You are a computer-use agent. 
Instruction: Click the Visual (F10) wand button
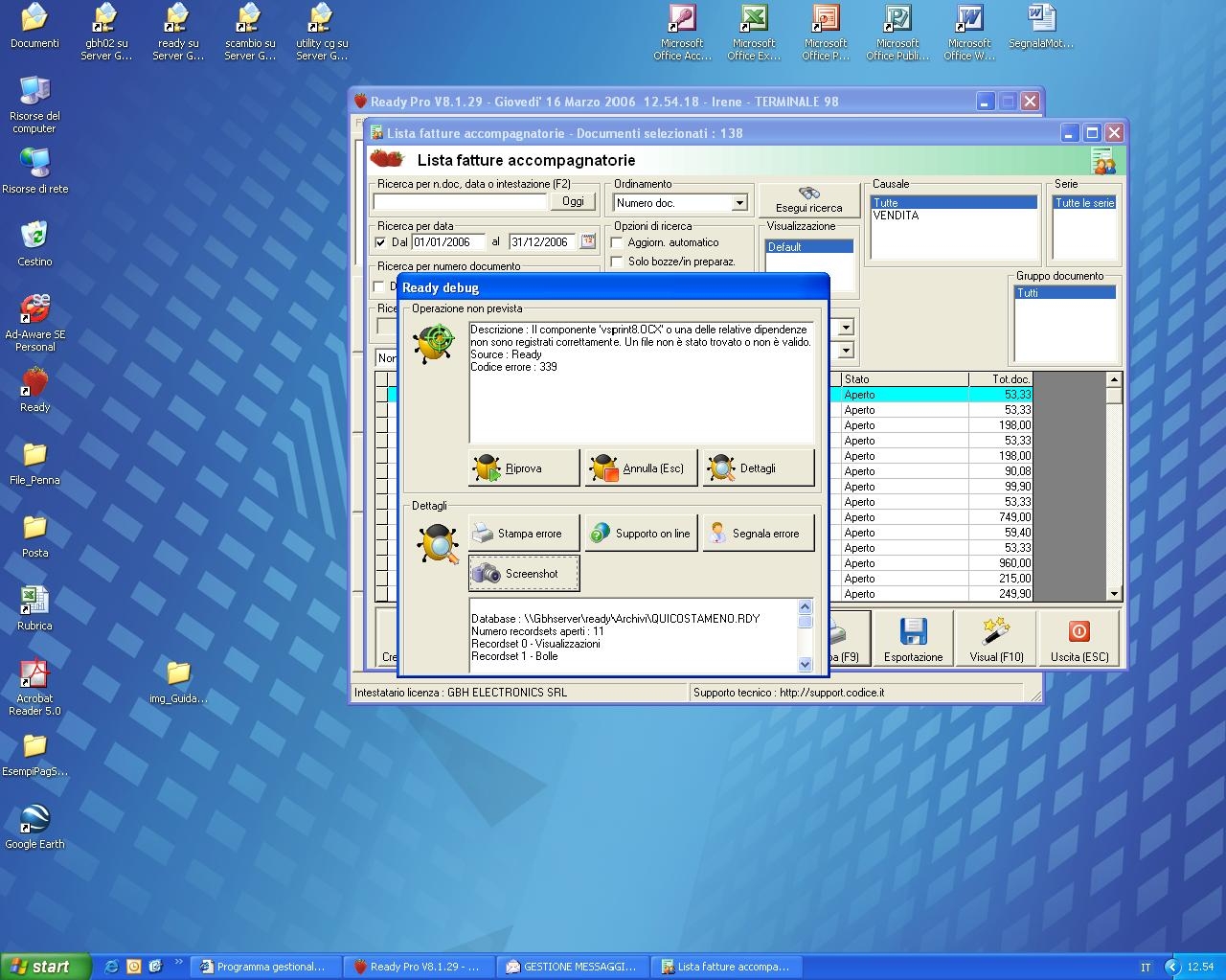pos(996,639)
